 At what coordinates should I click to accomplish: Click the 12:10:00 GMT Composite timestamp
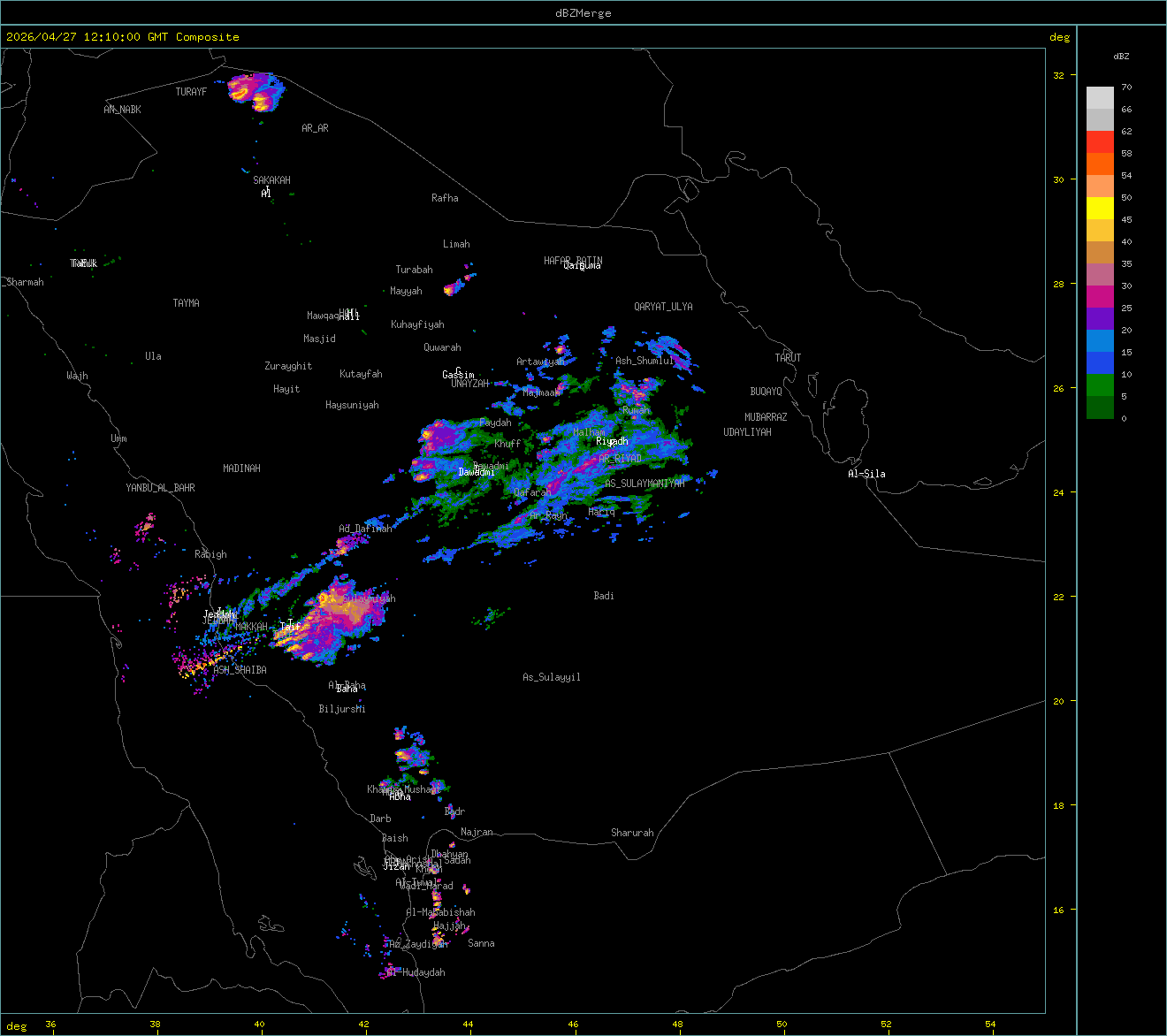tap(122, 37)
